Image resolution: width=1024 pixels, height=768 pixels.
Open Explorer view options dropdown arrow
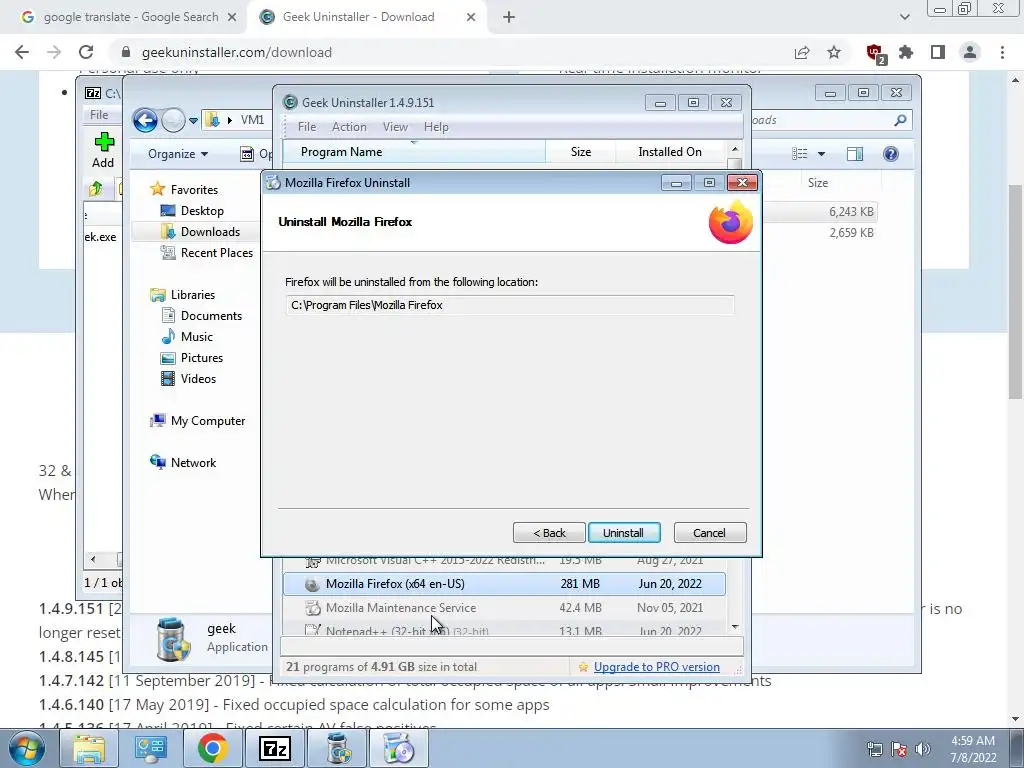822,154
